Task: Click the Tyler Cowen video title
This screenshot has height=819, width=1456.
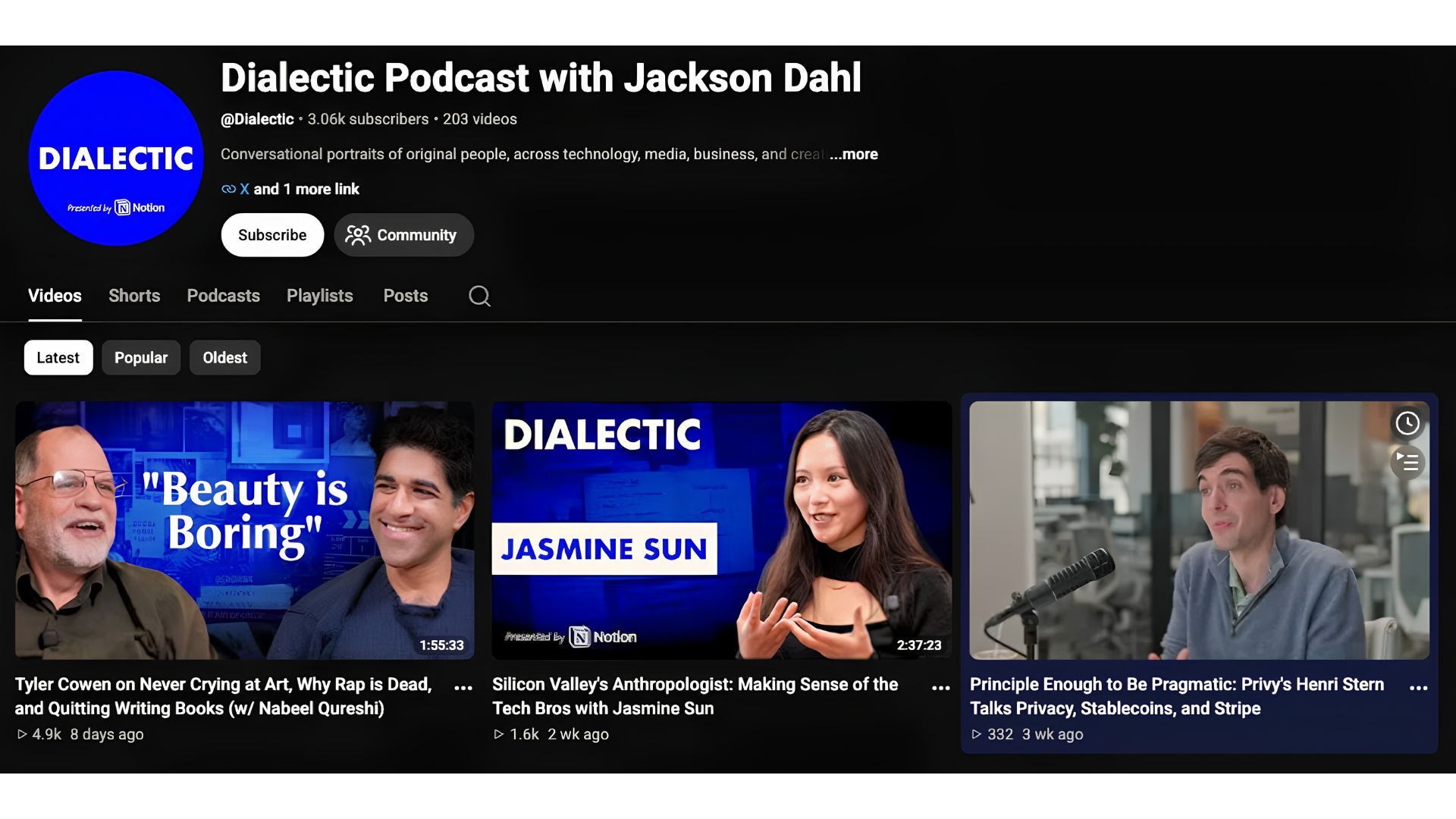Action: (224, 696)
